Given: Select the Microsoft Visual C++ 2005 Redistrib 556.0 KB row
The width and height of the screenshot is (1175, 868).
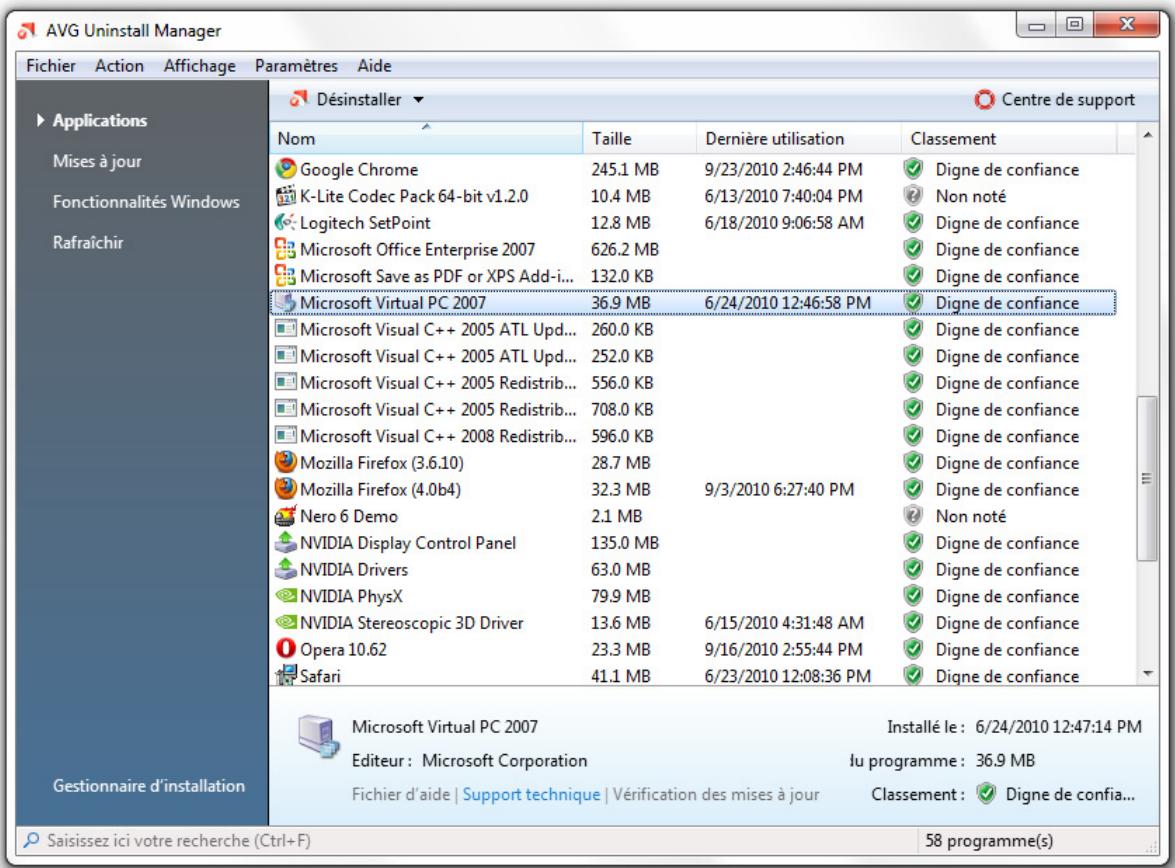Looking at the screenshot, I should pyautogui.click(x=693, y=383).
